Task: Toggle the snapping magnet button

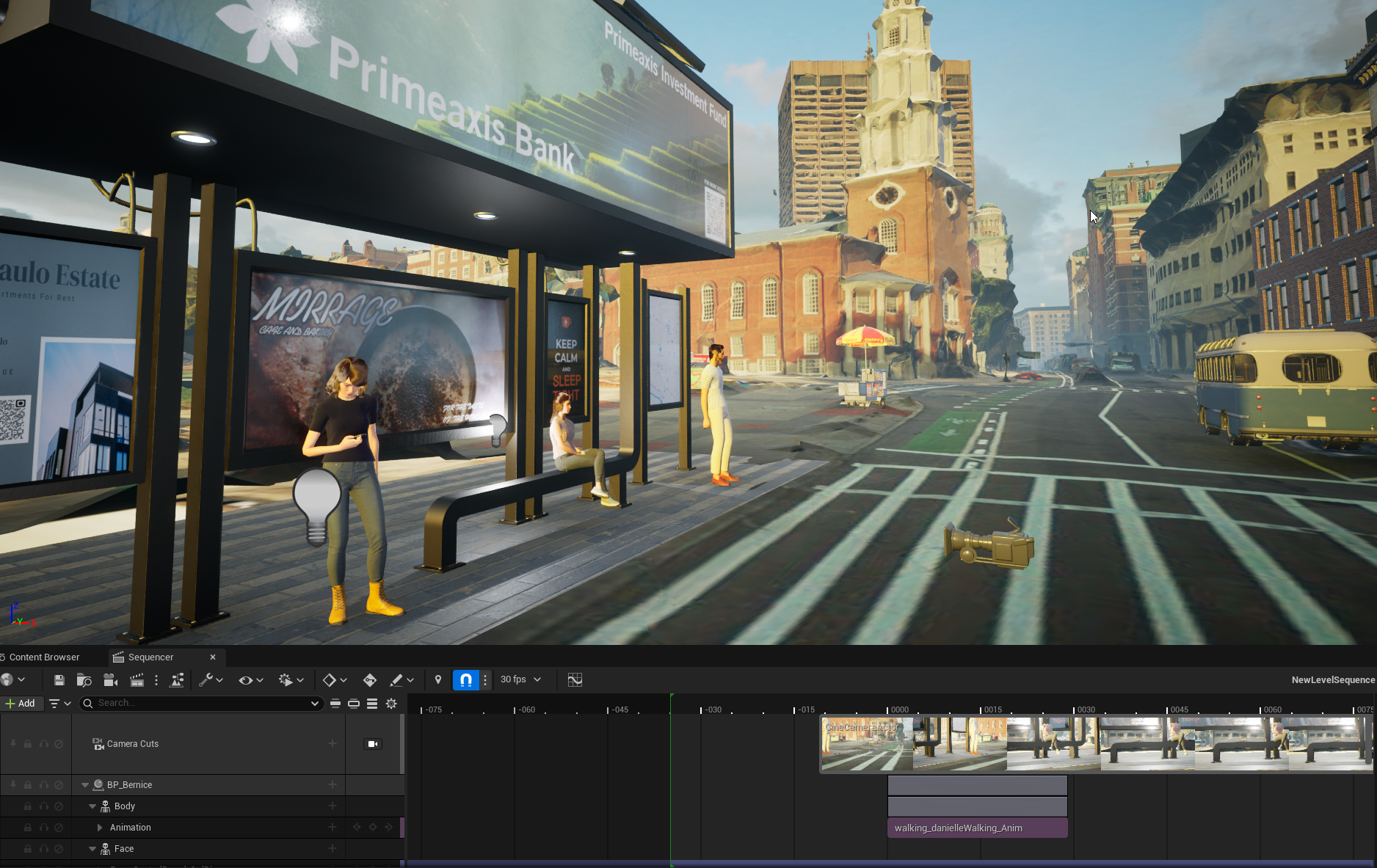Action: pyautogui.click(x=465, y=680)
